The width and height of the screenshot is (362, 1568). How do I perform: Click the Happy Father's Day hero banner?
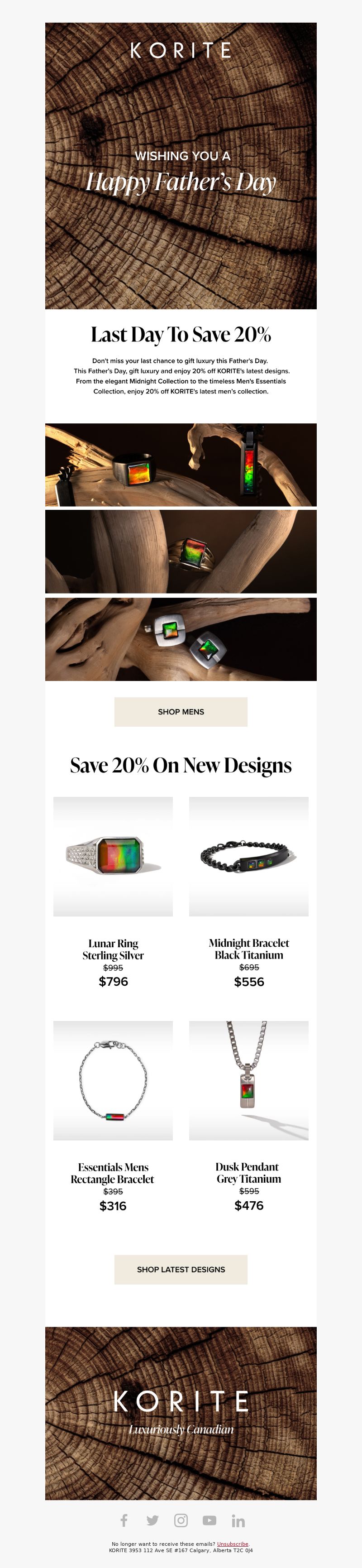tap(181, 166)
